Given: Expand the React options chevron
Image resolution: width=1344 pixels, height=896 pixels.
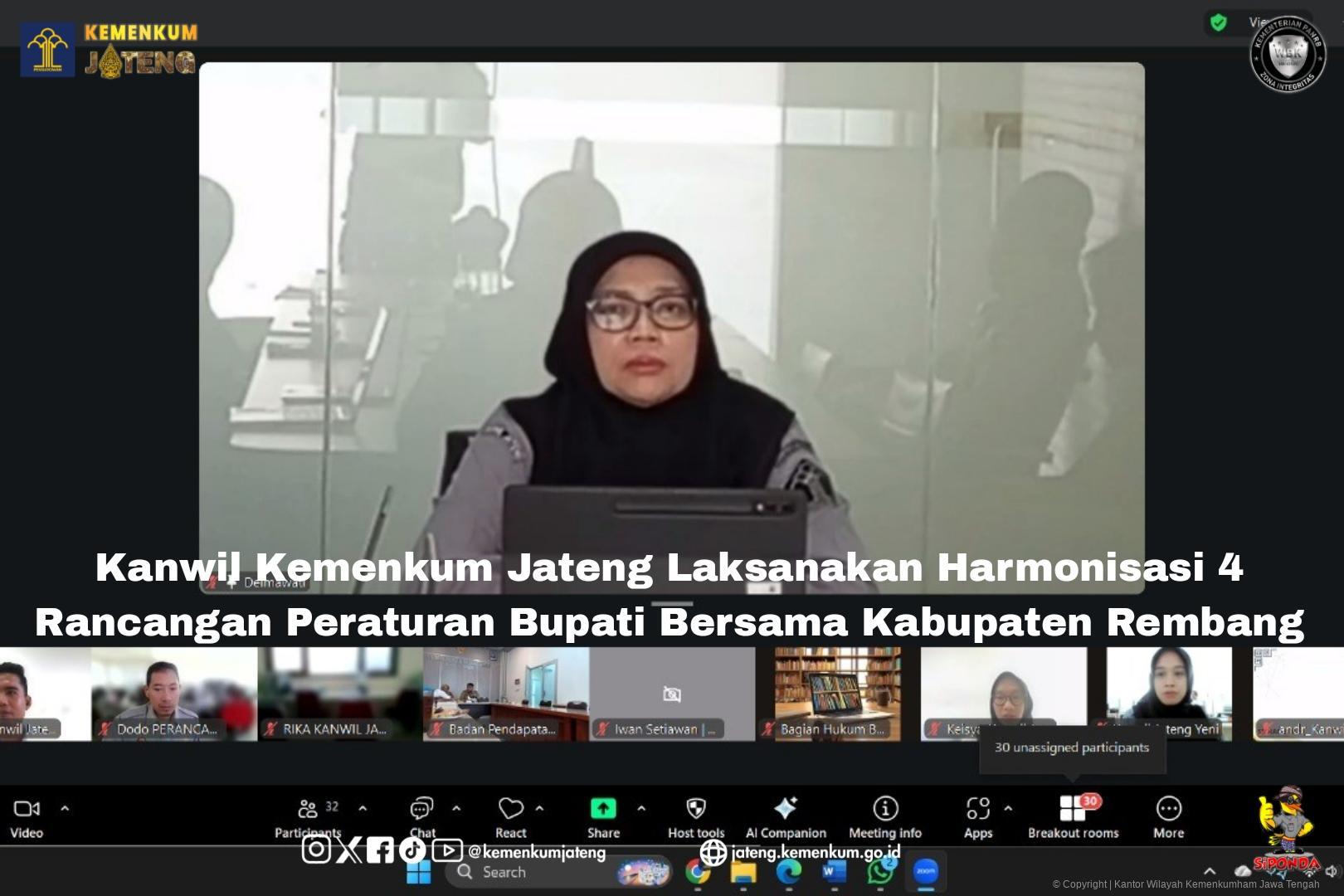Looking at the screenshot, I should point(540,808).
